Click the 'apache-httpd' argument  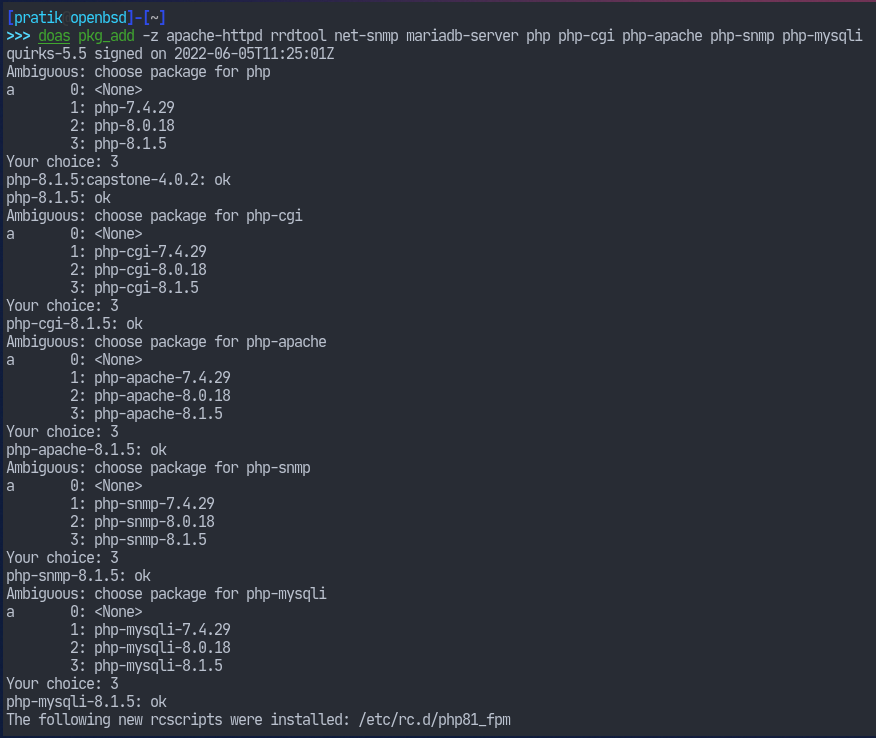coord(214,36)
